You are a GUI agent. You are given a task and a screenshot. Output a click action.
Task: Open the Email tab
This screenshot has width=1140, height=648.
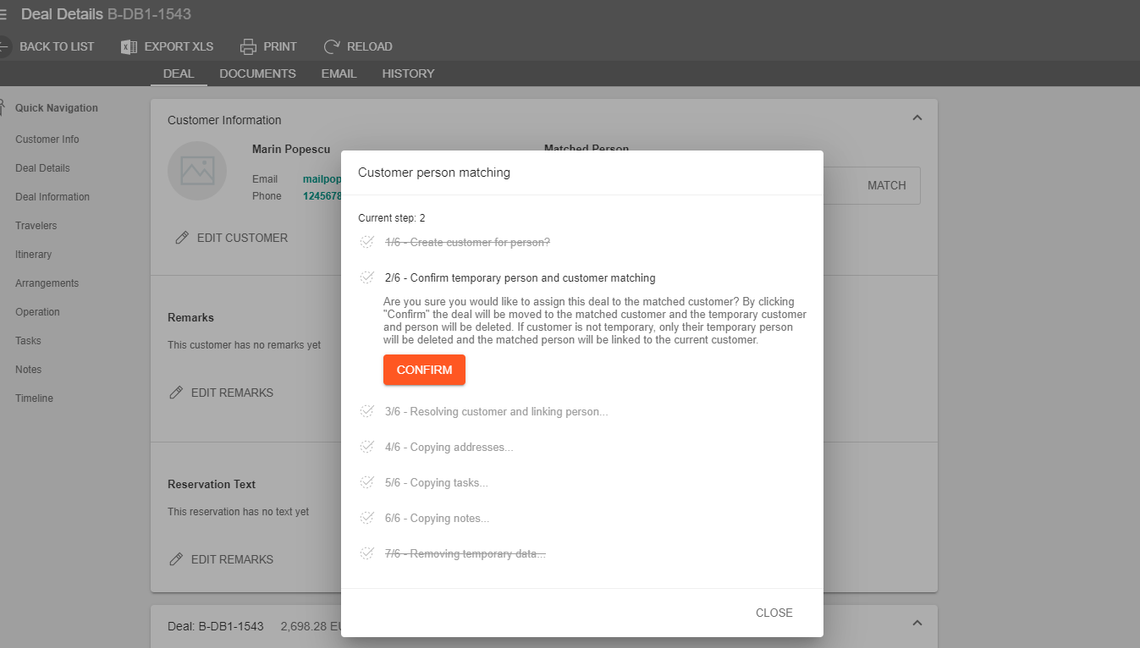(339, 73)
